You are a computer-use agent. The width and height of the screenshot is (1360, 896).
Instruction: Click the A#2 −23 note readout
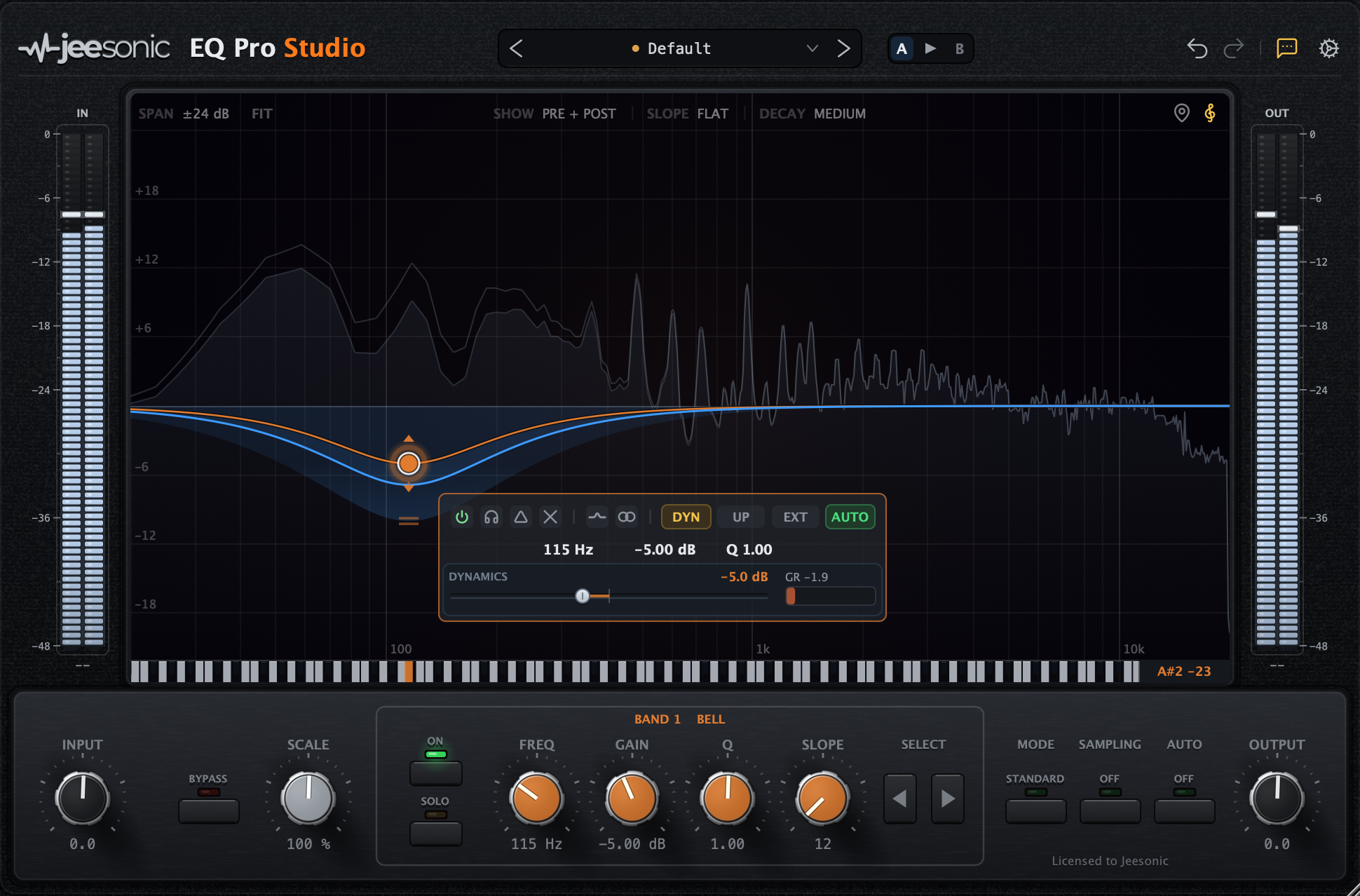tap(1184, 671)
